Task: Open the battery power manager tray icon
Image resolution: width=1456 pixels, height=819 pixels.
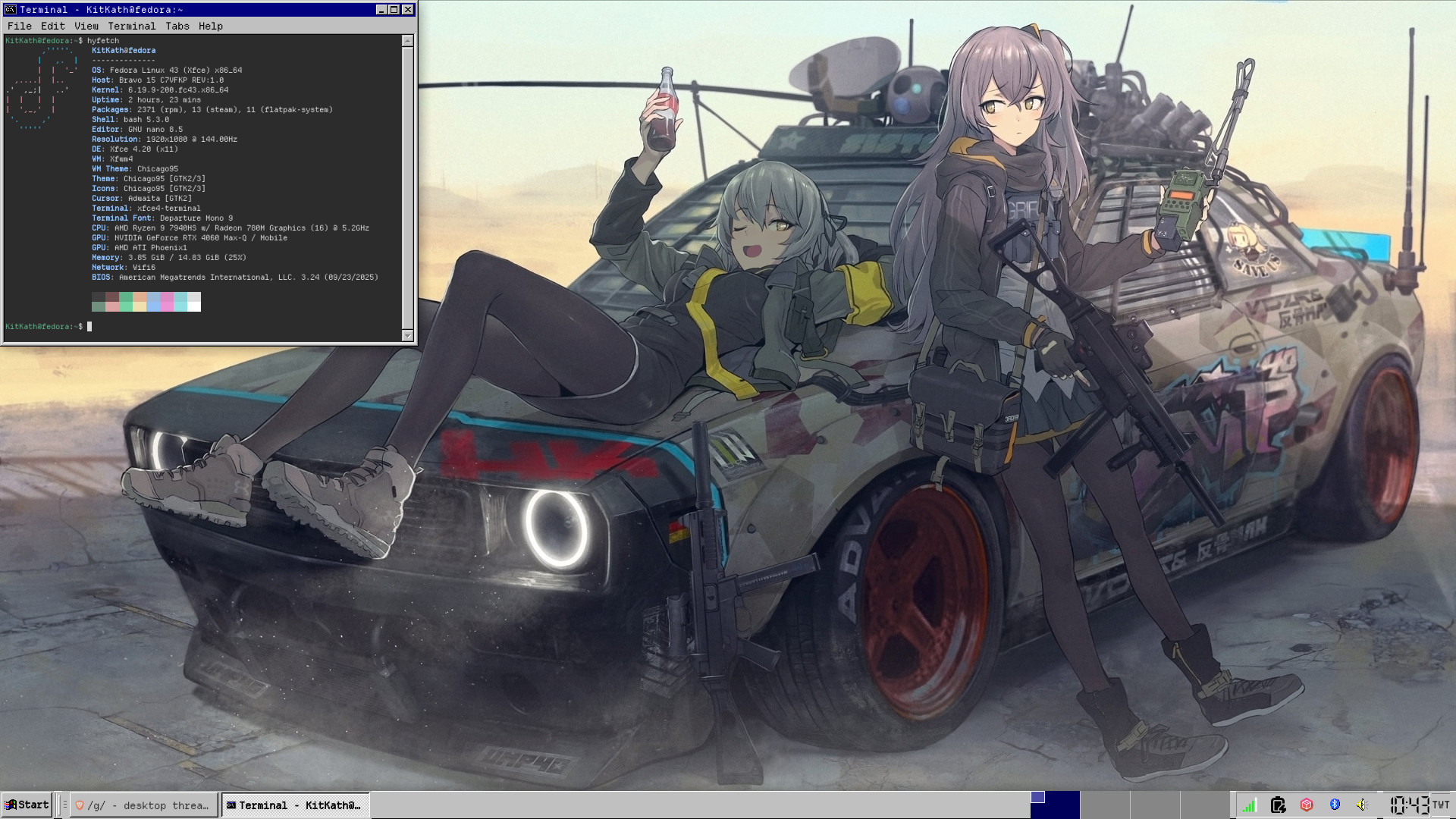Action: pos(1278,805)
